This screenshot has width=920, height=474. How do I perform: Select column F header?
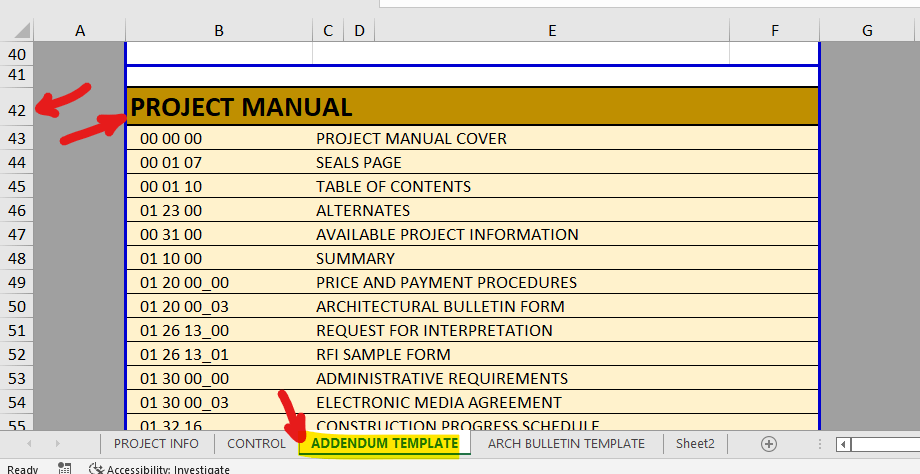click(774, 31)
